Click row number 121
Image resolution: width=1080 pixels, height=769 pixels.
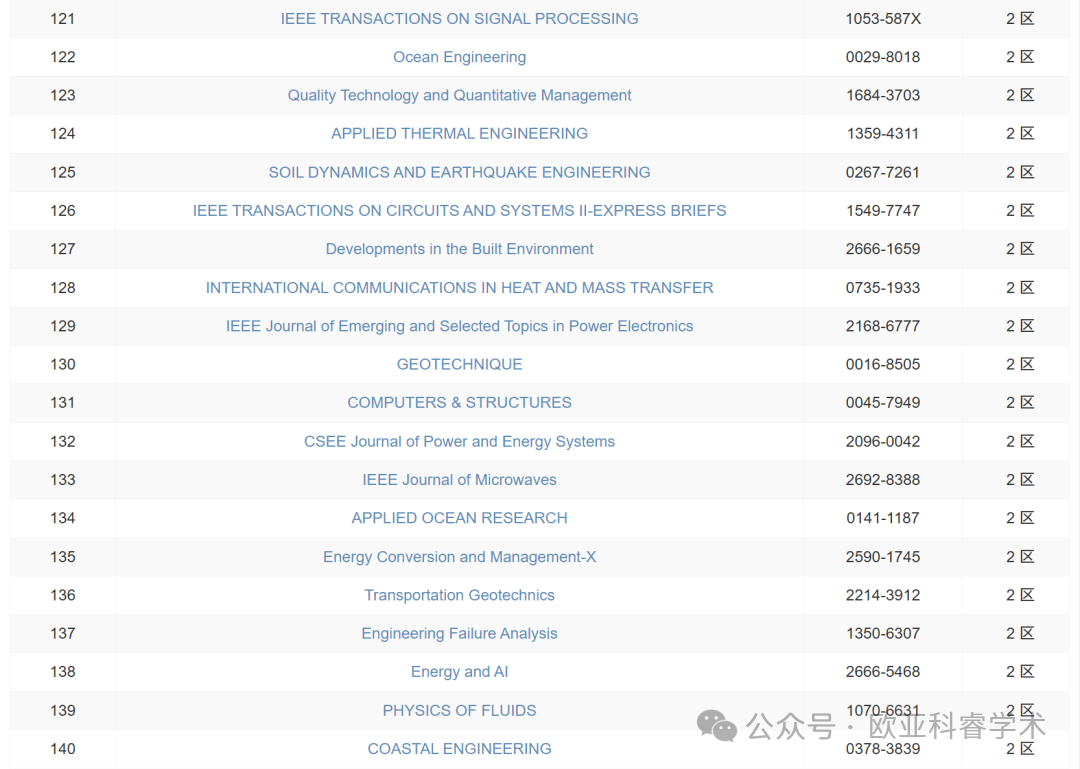tap(63, 19)
